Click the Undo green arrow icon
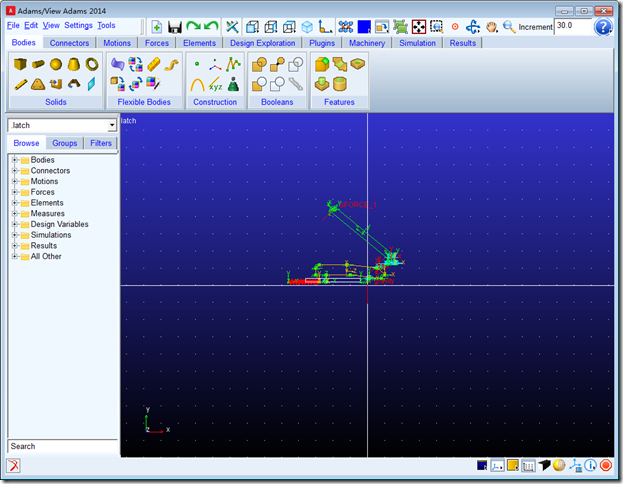This screenshot has width=623, height=484. (211, 26)
